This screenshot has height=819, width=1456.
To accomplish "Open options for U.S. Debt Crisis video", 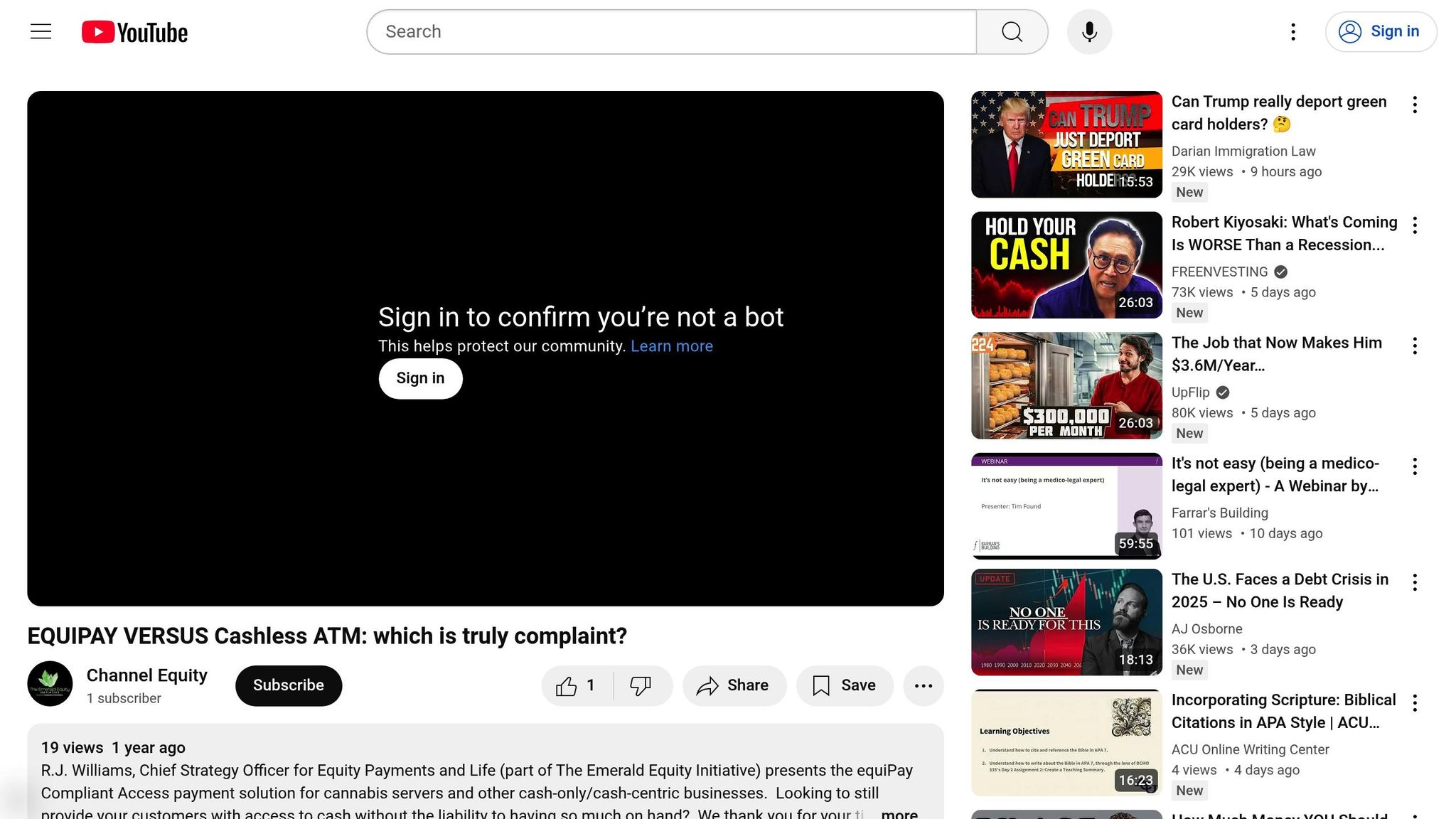I will click(x=1415, y=582).
